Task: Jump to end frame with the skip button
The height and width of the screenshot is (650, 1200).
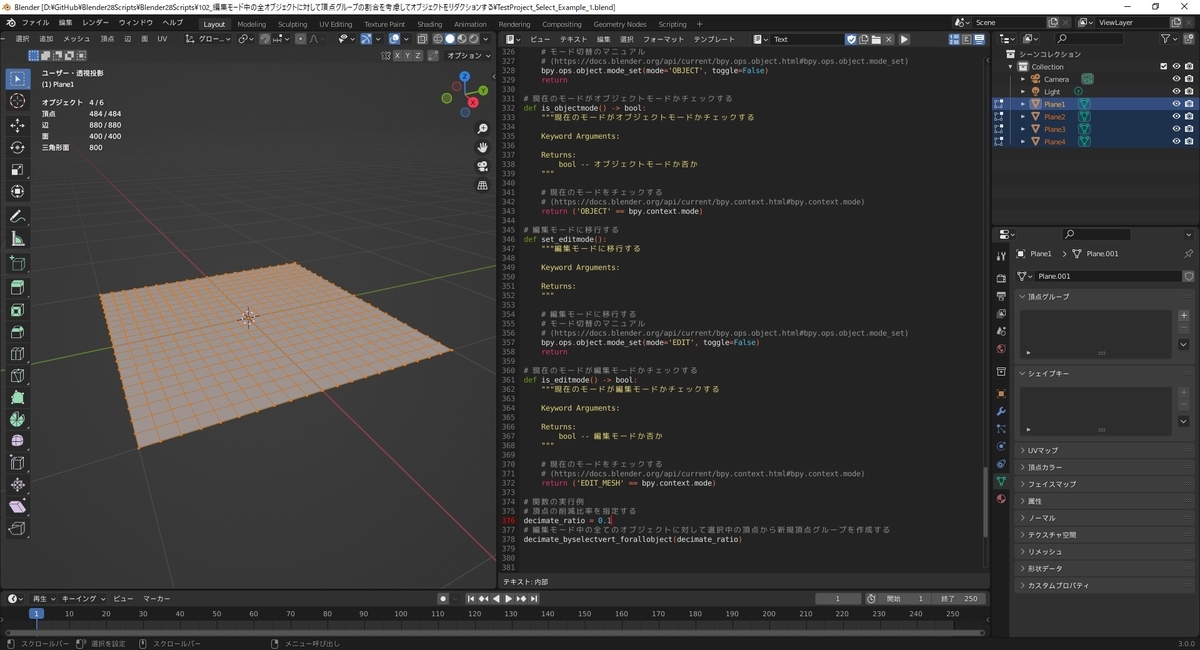Action: click(534, 598)
